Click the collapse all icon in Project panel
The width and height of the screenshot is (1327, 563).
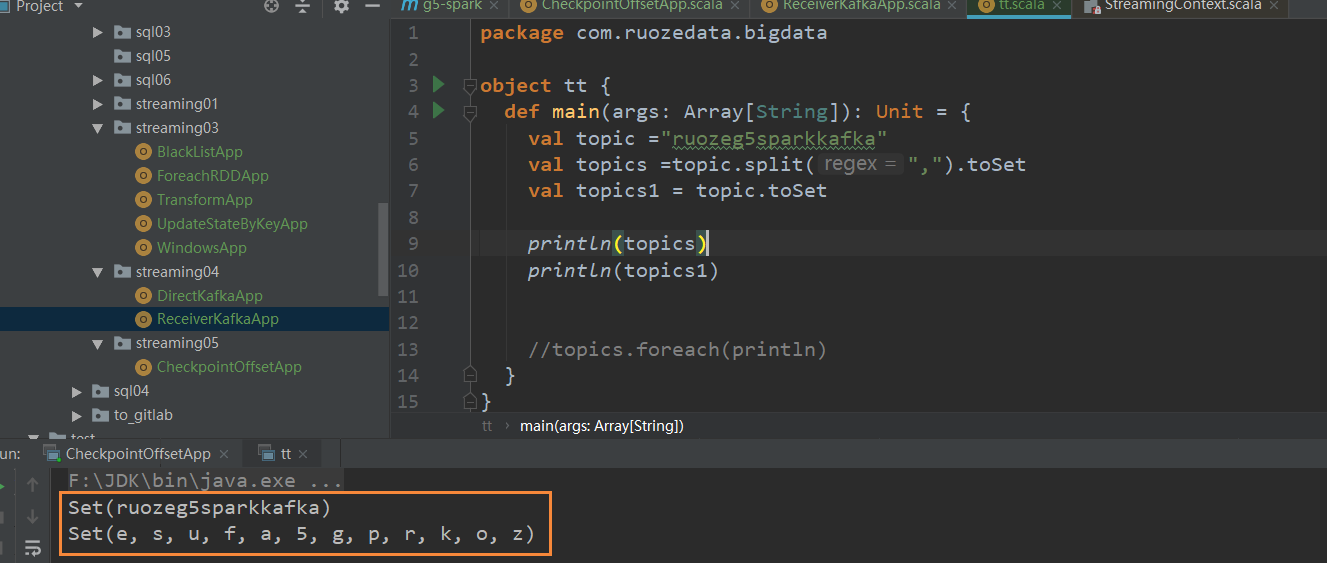[x=303, y=6]
